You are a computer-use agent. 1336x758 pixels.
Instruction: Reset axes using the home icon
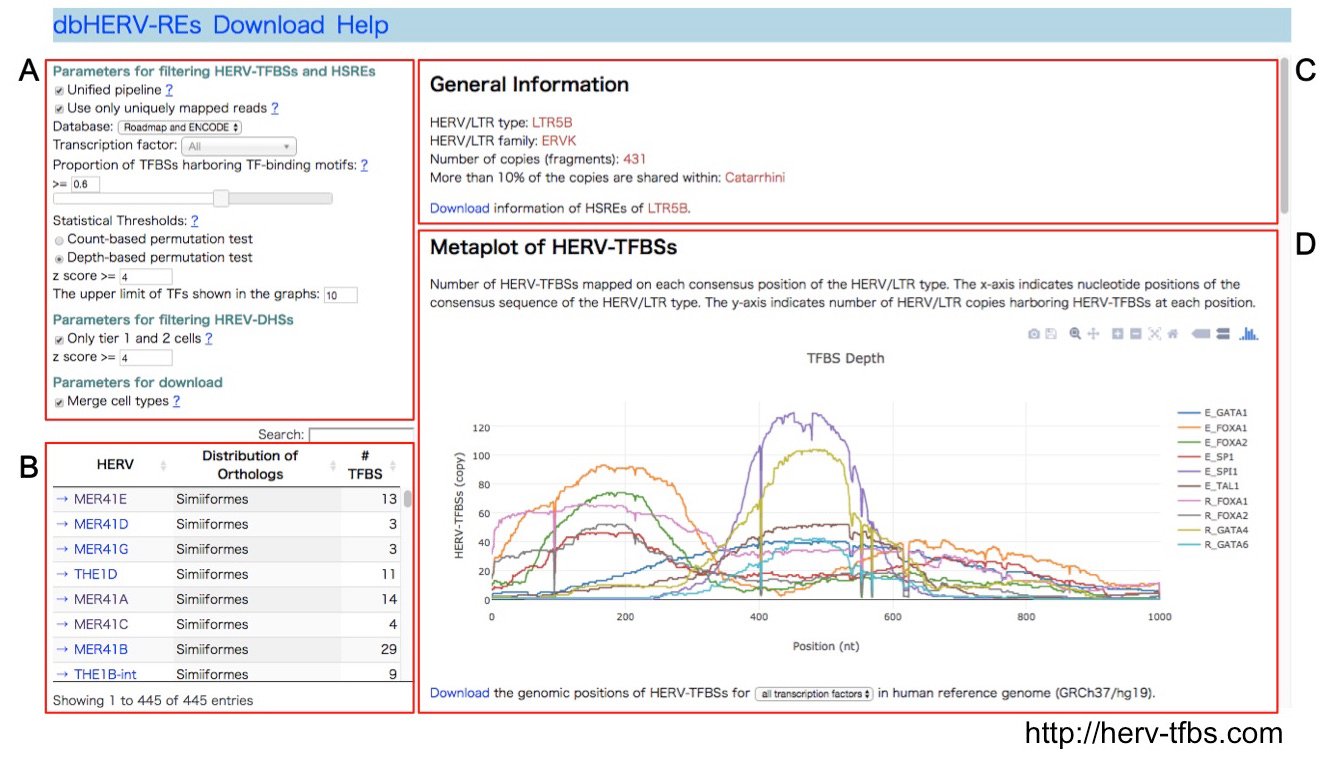[1173, 334]
